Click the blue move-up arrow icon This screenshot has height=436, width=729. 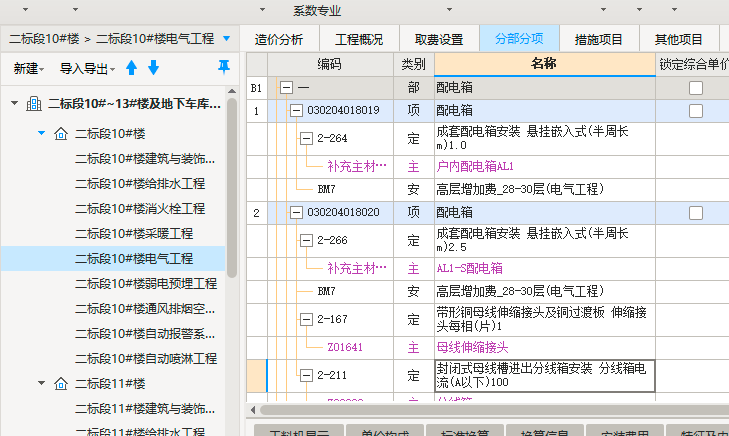132,68
